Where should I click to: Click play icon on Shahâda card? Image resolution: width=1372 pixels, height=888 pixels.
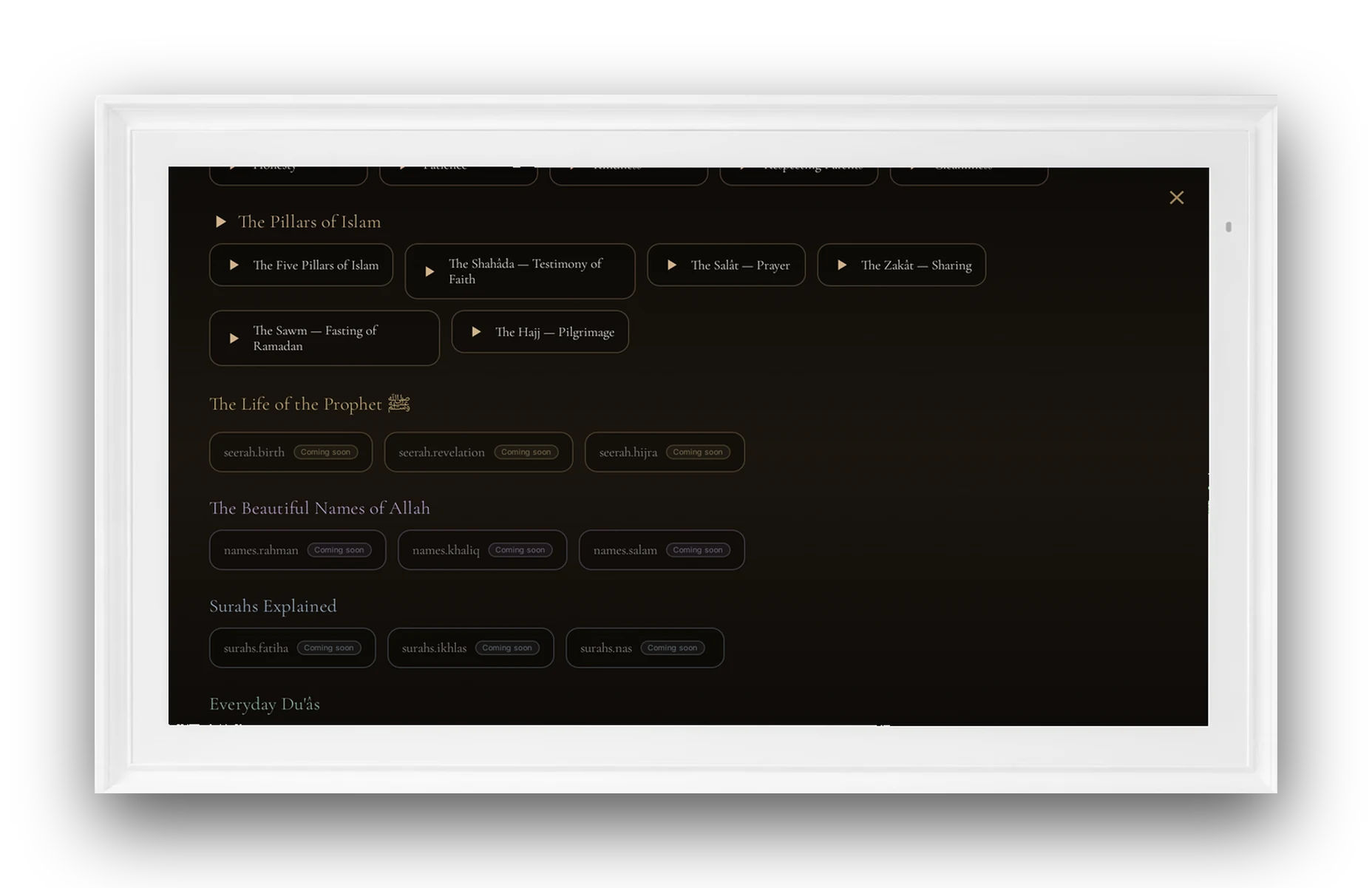click(429, 271)
